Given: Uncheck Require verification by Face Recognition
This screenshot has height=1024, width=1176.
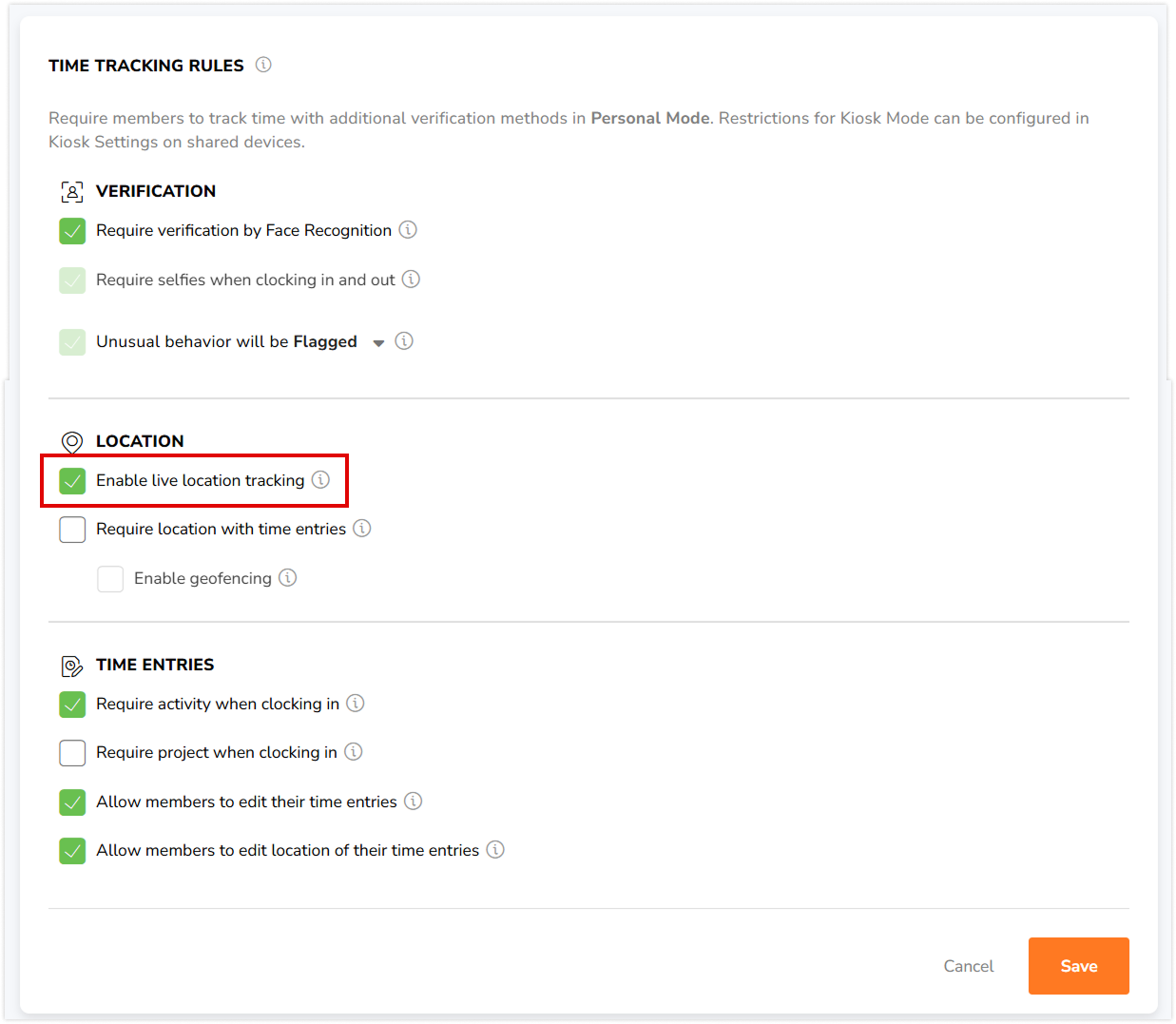Looking at the screenshot, I should point(72,231).
